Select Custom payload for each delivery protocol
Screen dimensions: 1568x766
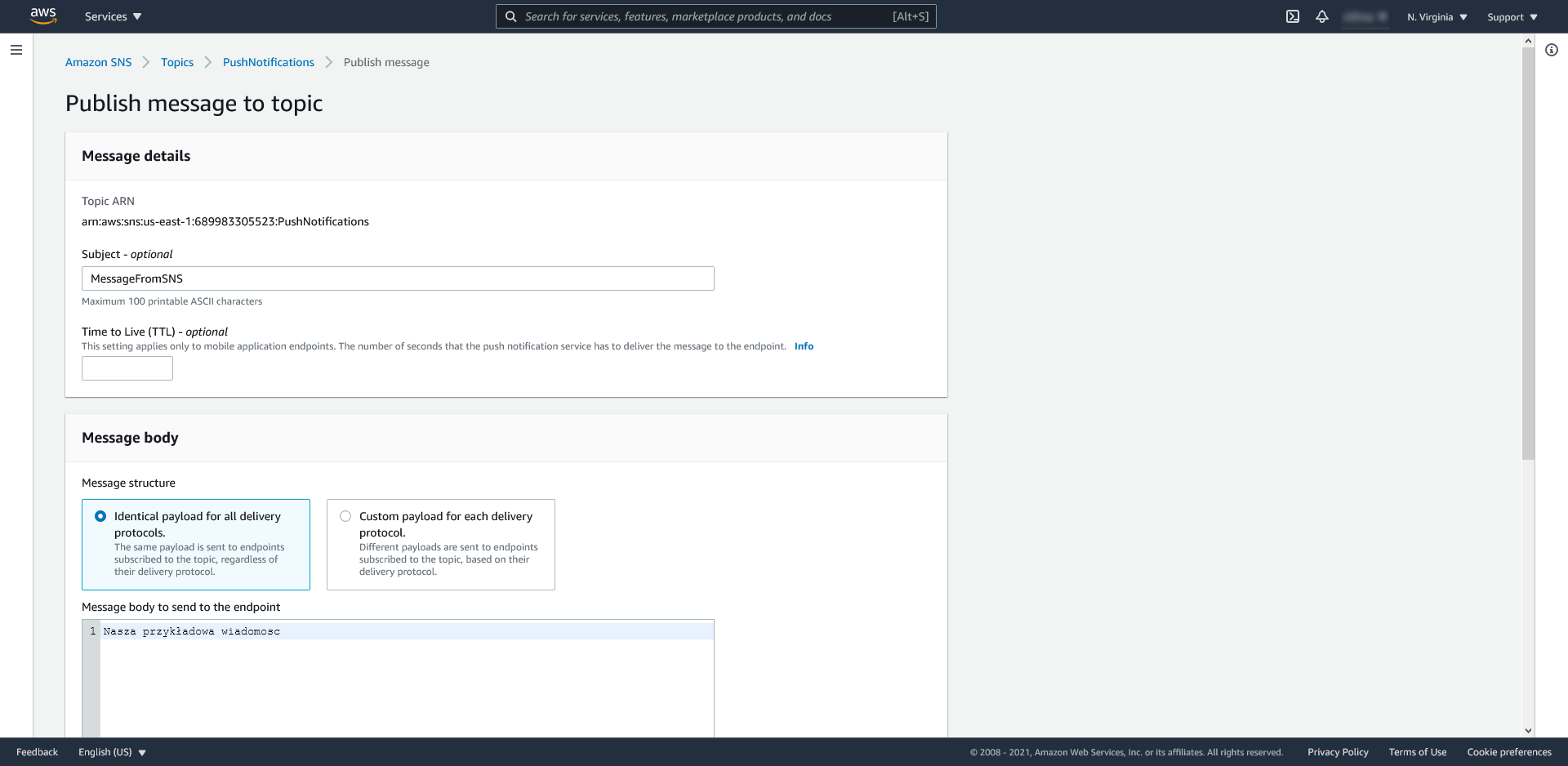pos(441,545)
